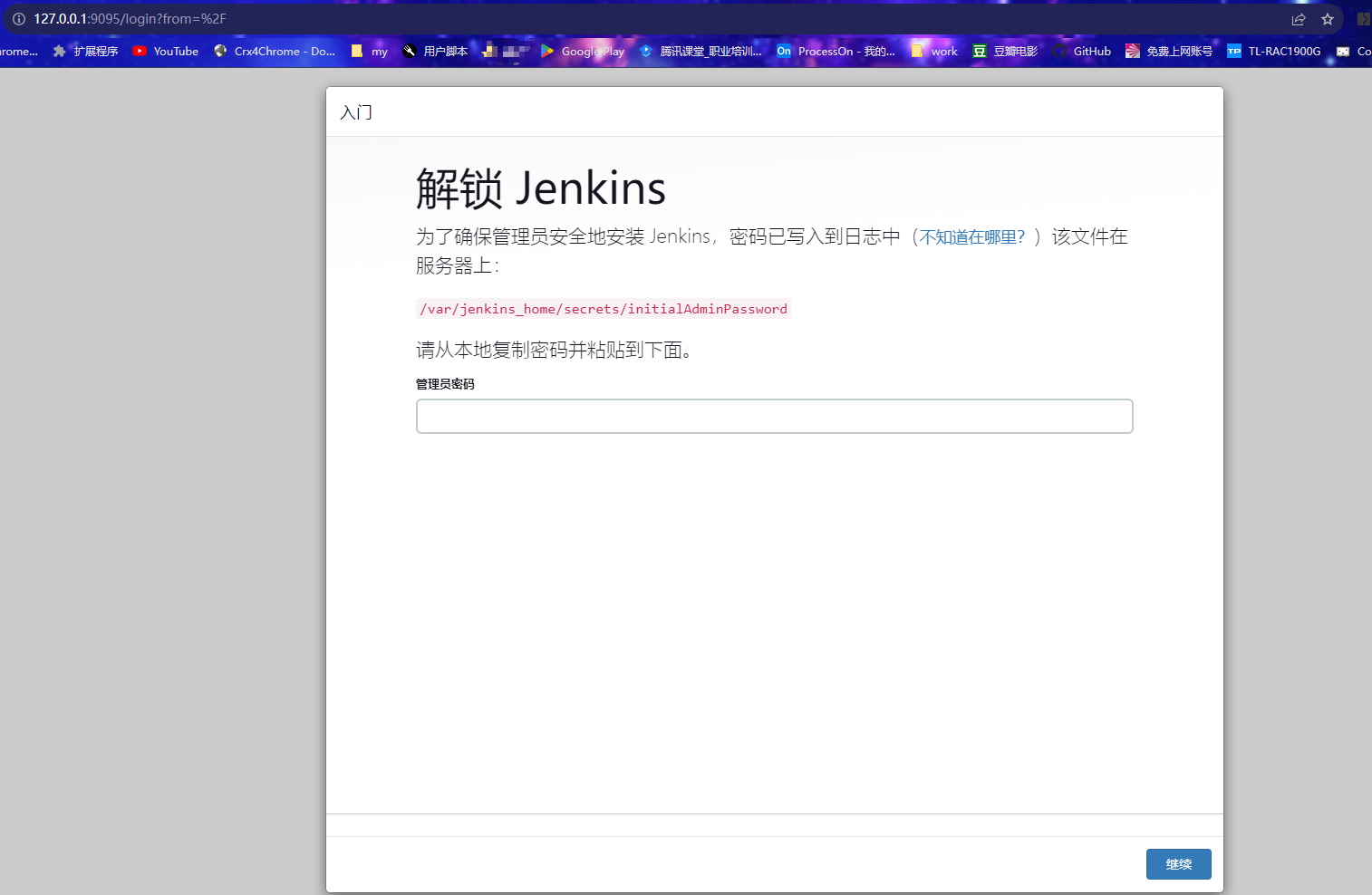
Task: Click the 入门 dialog title
Action: (x=356, y=112)
